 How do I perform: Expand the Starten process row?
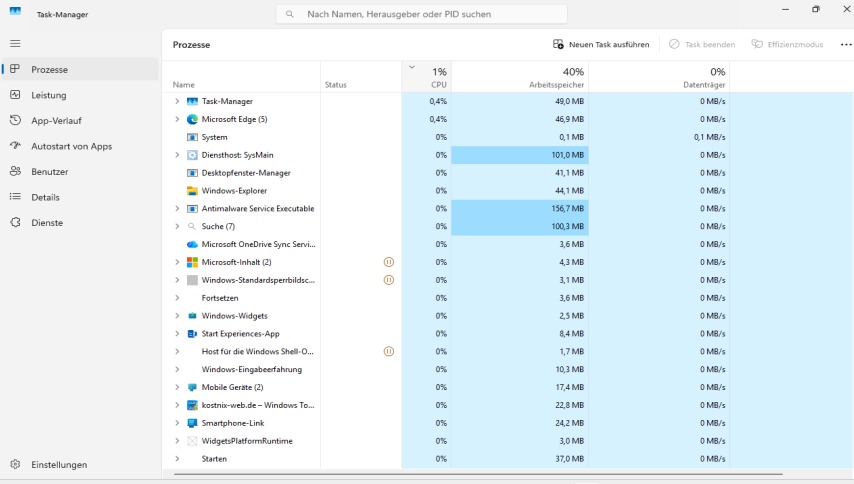click(x=177, y=459)
